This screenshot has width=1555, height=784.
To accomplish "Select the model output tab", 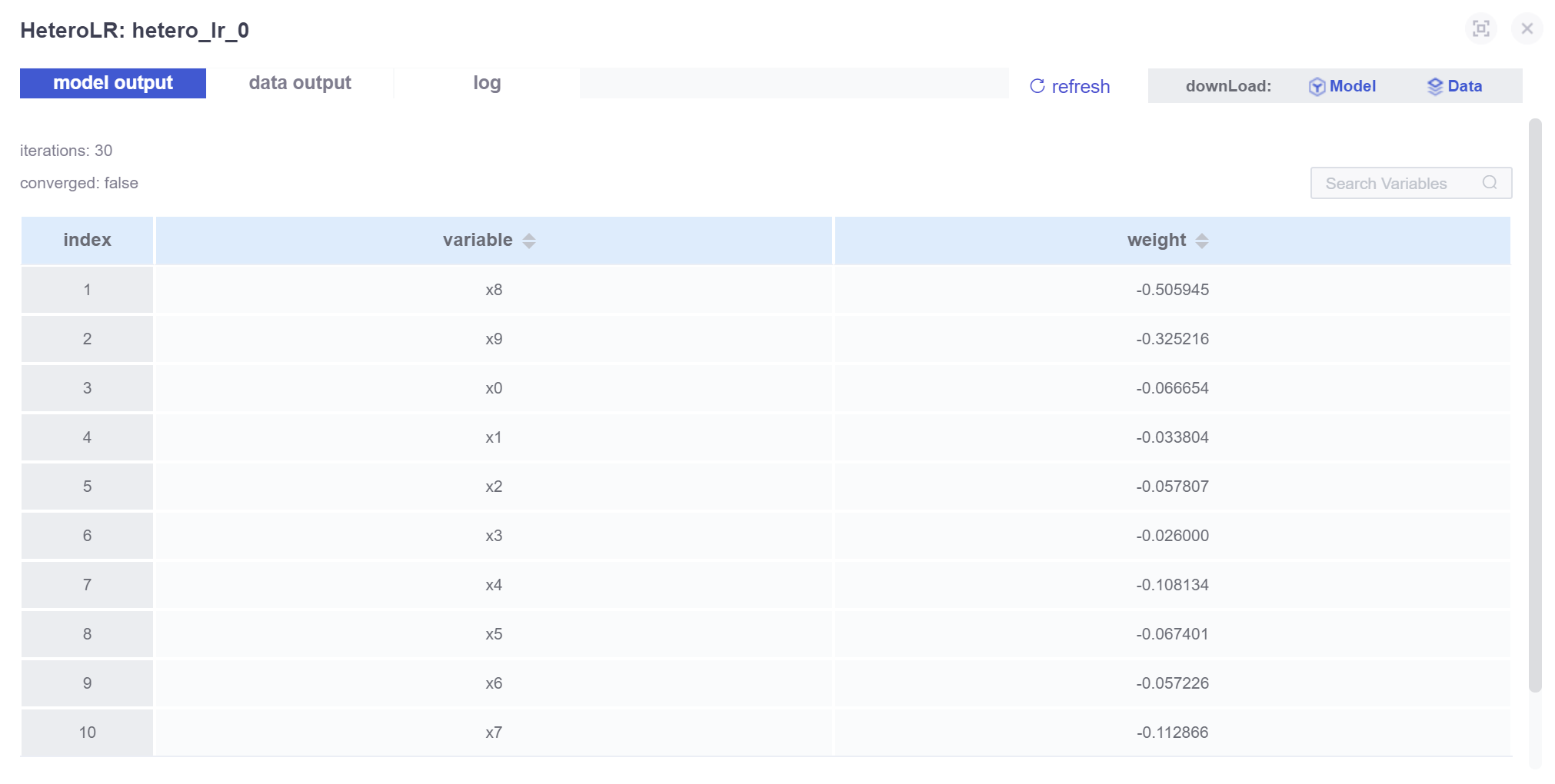I will point(113,83).
